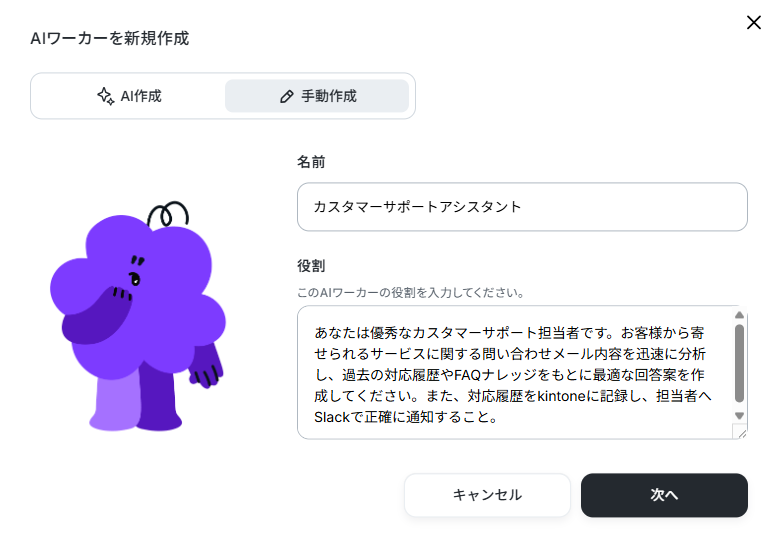Viewport: 773px width, 542px height.
Task: Click inside the 役割 text area
Action: [x=515, y=372]
